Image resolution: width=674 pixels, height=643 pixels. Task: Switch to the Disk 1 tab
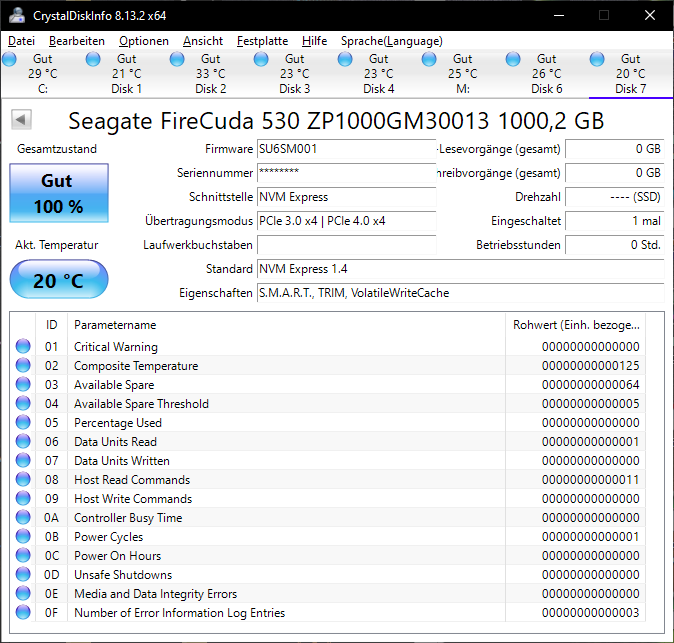tap(126, 73)
